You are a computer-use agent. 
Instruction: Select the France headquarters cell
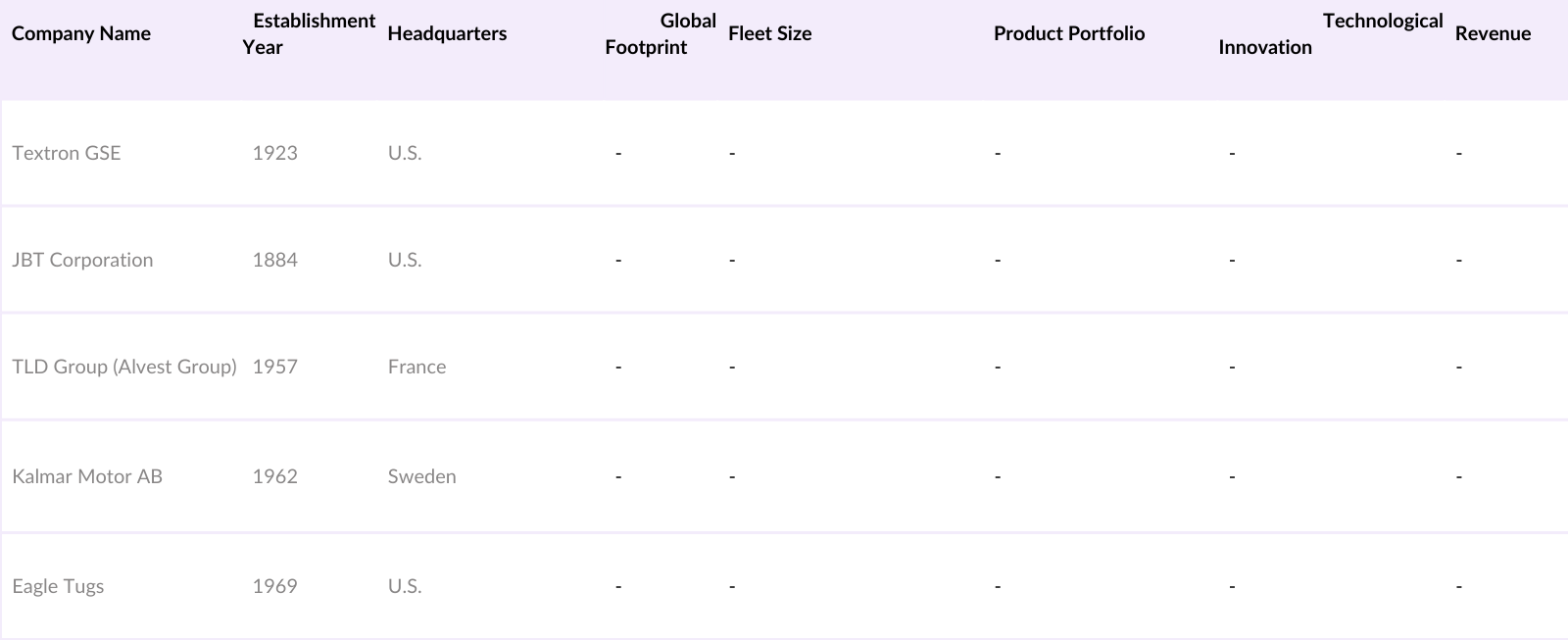(x=416, y=367)
